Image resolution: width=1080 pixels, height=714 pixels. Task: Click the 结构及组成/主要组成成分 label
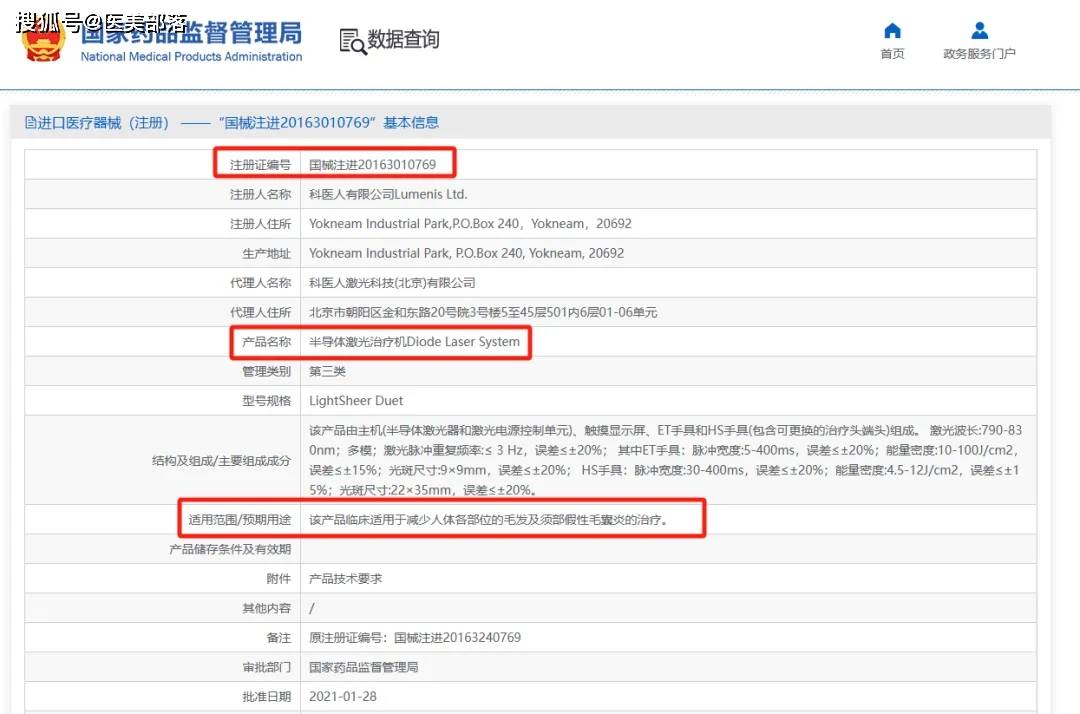click(x=222, y=461)
